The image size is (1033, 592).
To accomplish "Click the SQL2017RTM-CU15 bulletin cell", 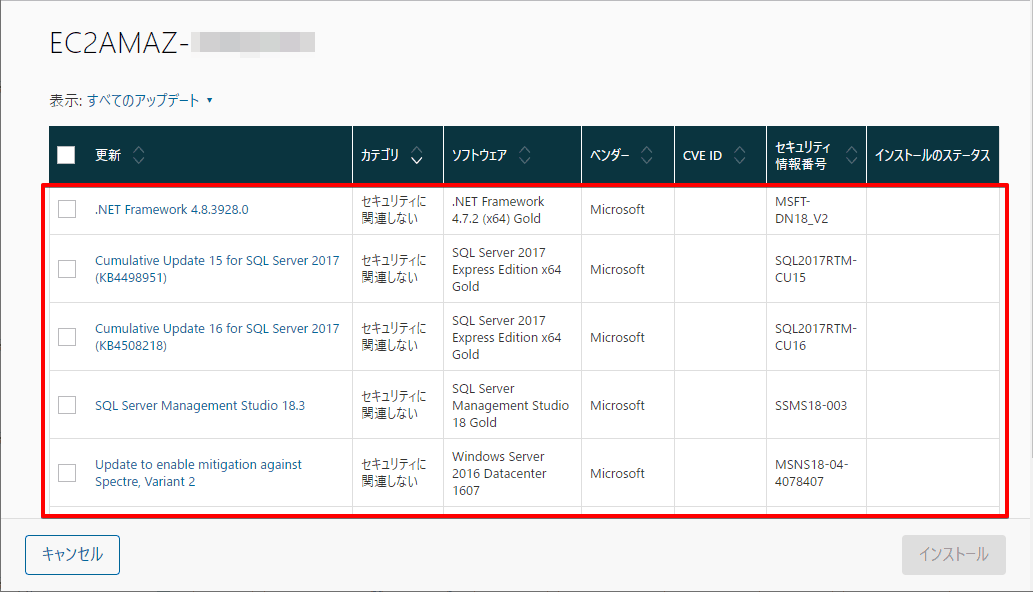I will 816,269.
